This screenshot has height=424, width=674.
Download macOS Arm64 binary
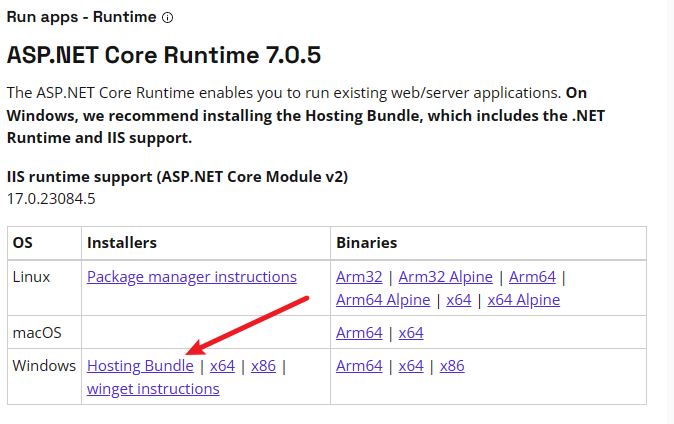click(x=359, y=333)
